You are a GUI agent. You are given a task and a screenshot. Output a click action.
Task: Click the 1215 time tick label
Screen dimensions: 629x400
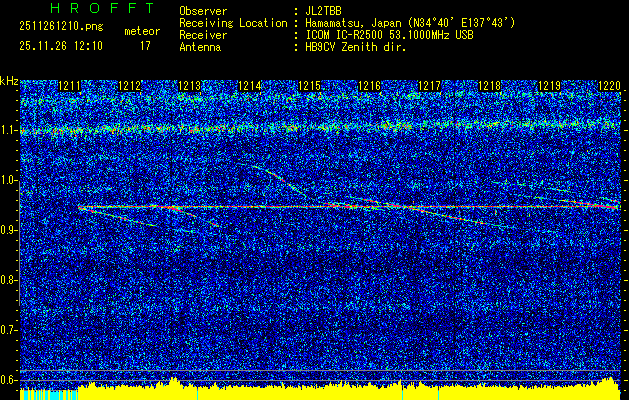[x=309, y=87]
